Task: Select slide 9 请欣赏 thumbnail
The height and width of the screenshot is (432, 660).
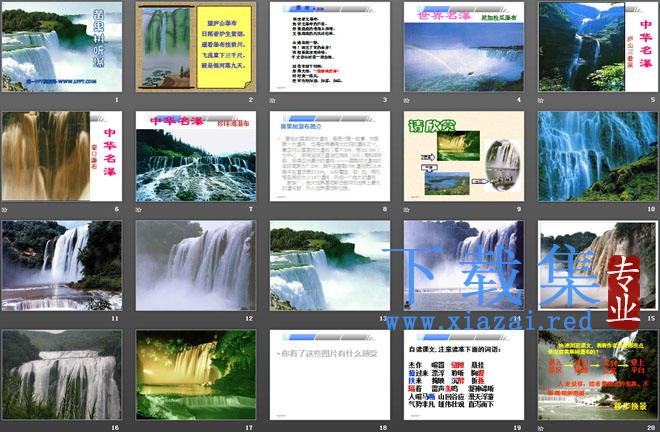Action: (464, 156)
